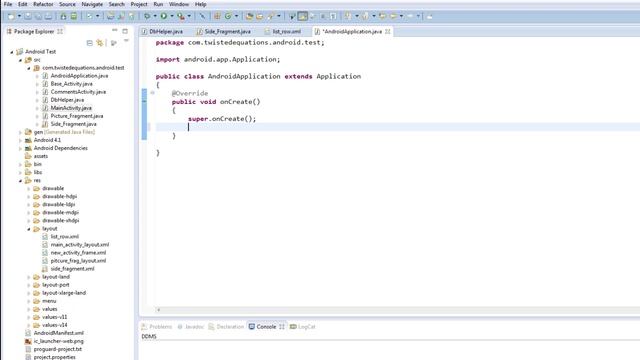Open Package Explorer View Menu triangle

126,41
